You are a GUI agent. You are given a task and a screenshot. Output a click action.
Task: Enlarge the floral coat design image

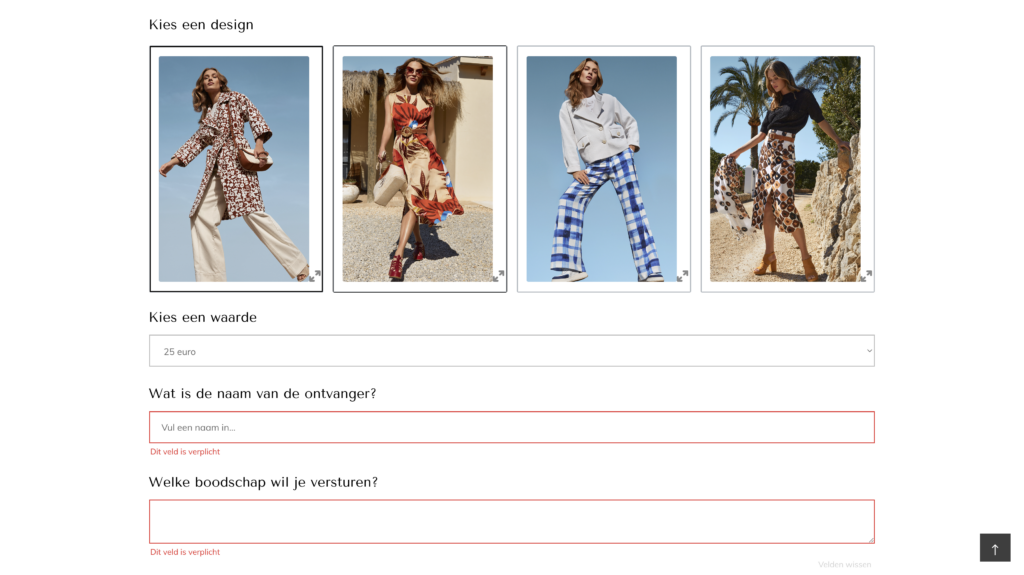coord(315,276)
